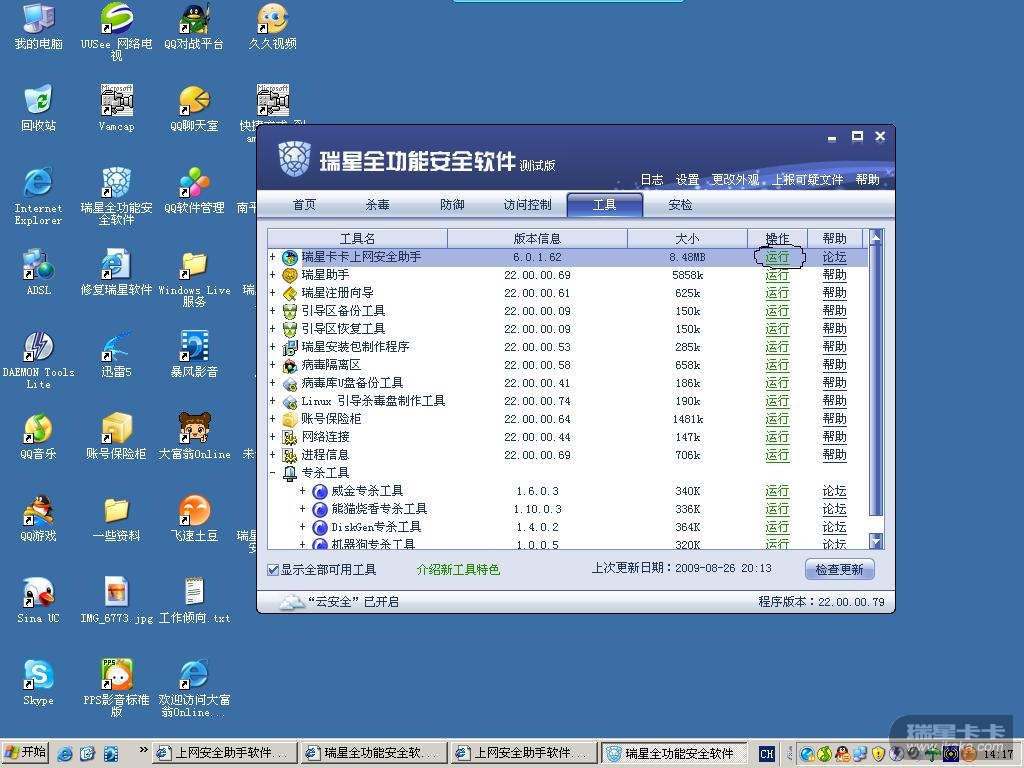
Task: Launch 修复瑞星软件 desktop shortcut
Action: pyautogui.click(x=116, y=272)
